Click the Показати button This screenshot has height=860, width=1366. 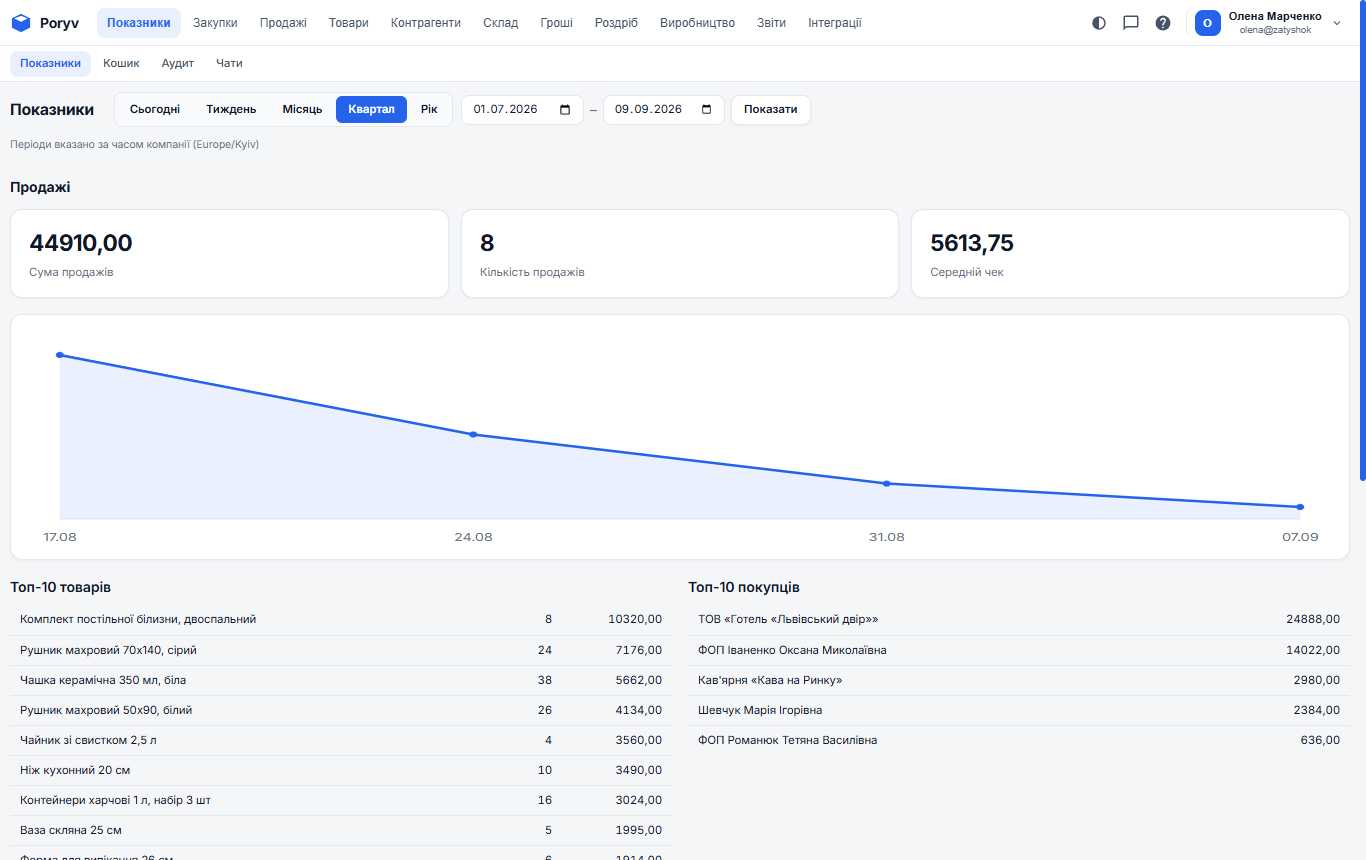pyautogui.click(x=771, y=109)
